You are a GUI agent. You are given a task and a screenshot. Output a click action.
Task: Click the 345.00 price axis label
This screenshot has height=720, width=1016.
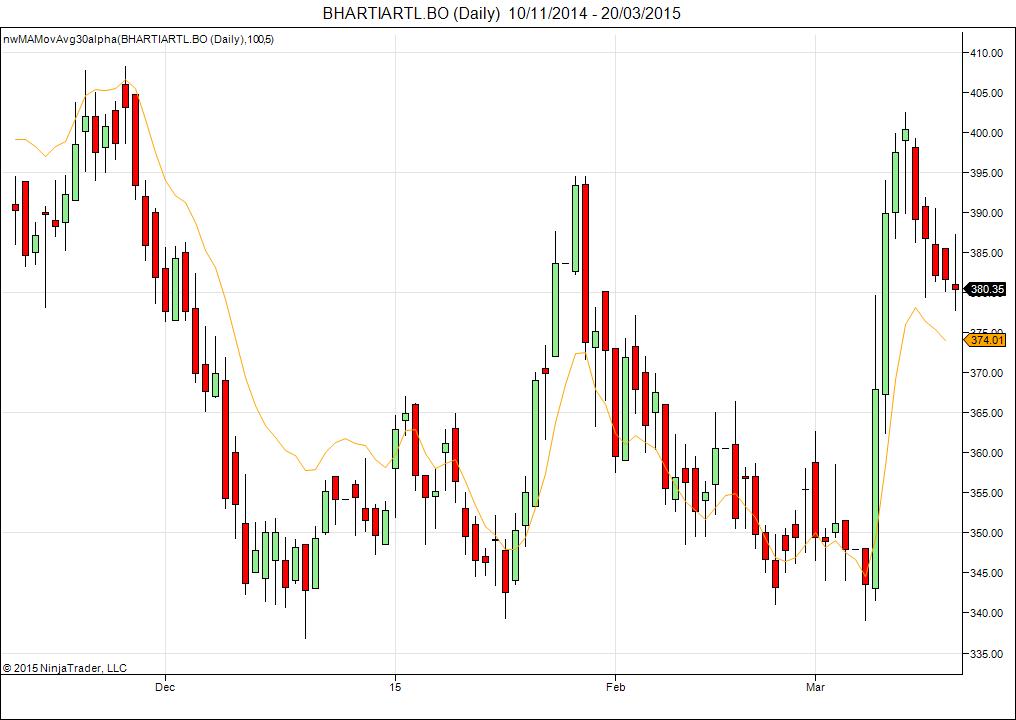tap(987, 573)
